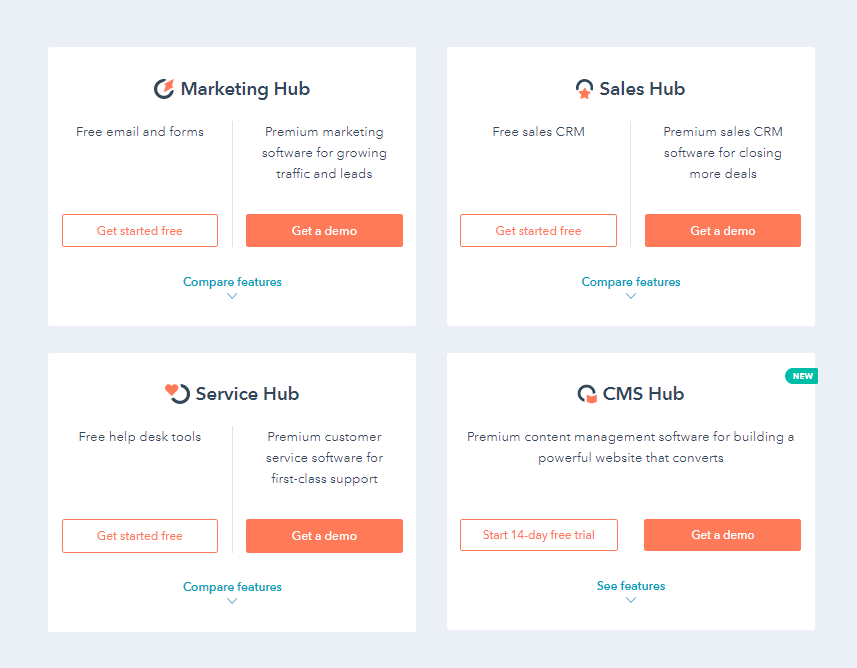Screen dimensions: 857x668
Task: Click the Service Hub heart icon
Action: tap(177, 394)
